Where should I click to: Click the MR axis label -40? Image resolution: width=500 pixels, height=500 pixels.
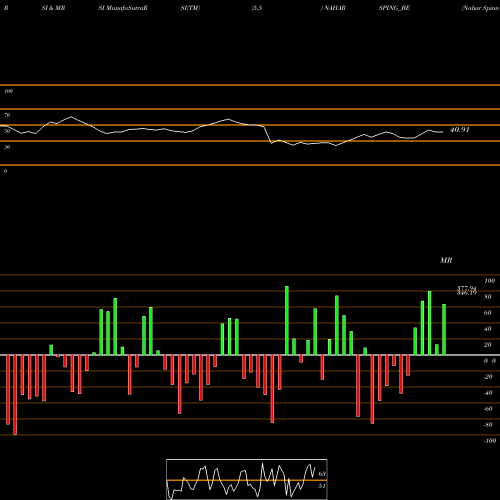click(x=488, y=393)
